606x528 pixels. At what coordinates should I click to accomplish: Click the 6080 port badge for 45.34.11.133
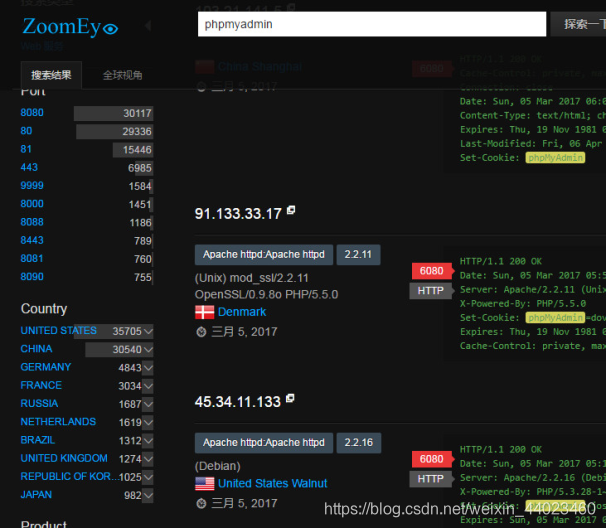point(432,459)
